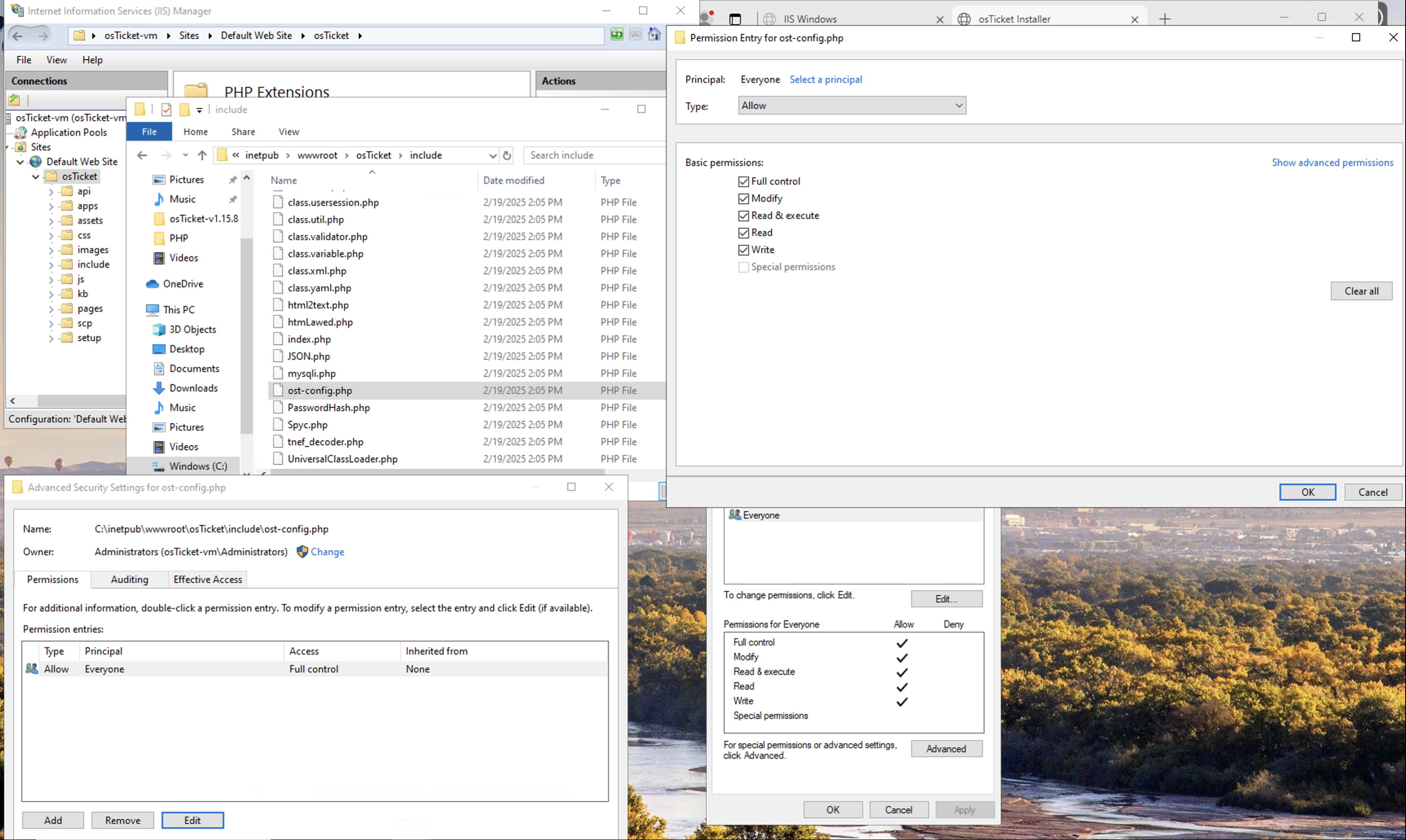The image size is (1406, 840).
Task: Click the Properties quick access toolbar icon
Action: click(166, 109)
